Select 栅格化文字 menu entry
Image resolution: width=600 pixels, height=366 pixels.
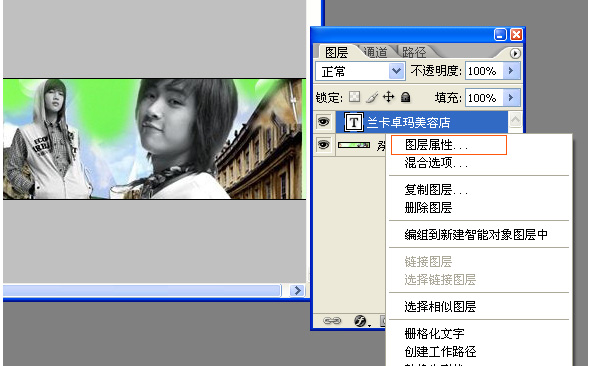(x=434, y=333)
